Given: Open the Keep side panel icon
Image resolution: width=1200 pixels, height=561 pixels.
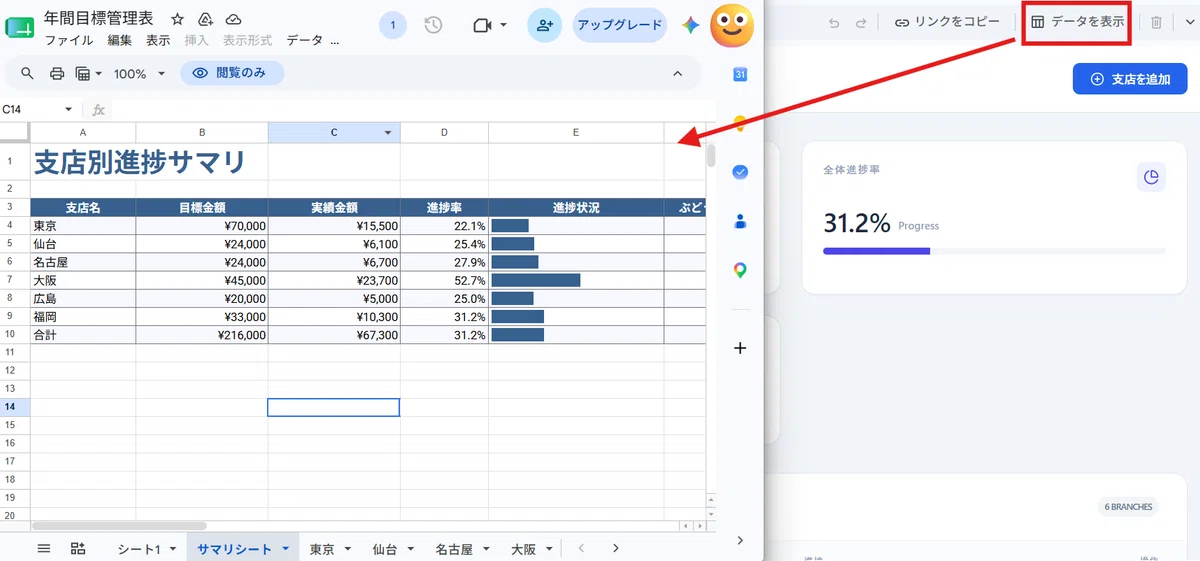Looking at the screenshot, I should pos(740,123).
